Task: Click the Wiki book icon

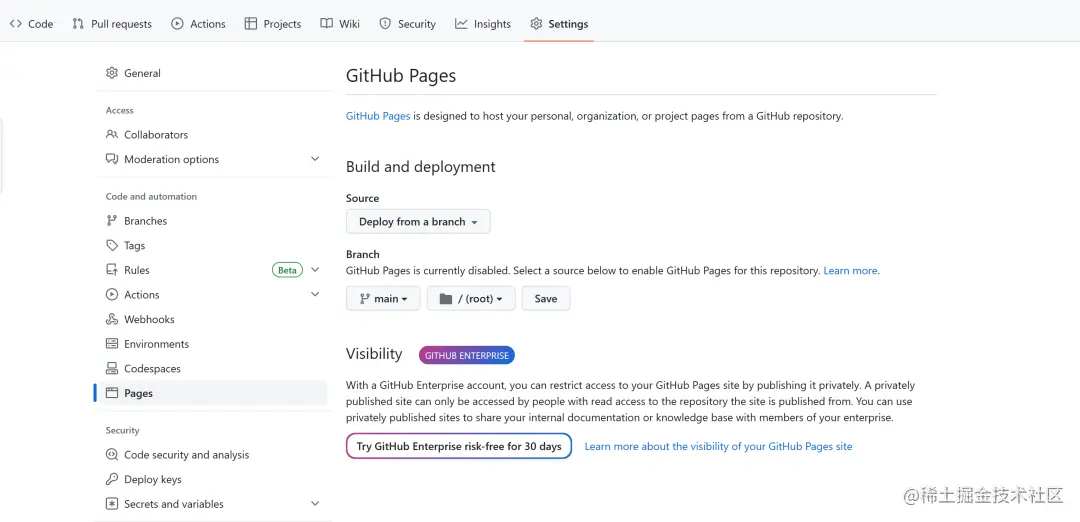Action: click(x=326, y=24)
